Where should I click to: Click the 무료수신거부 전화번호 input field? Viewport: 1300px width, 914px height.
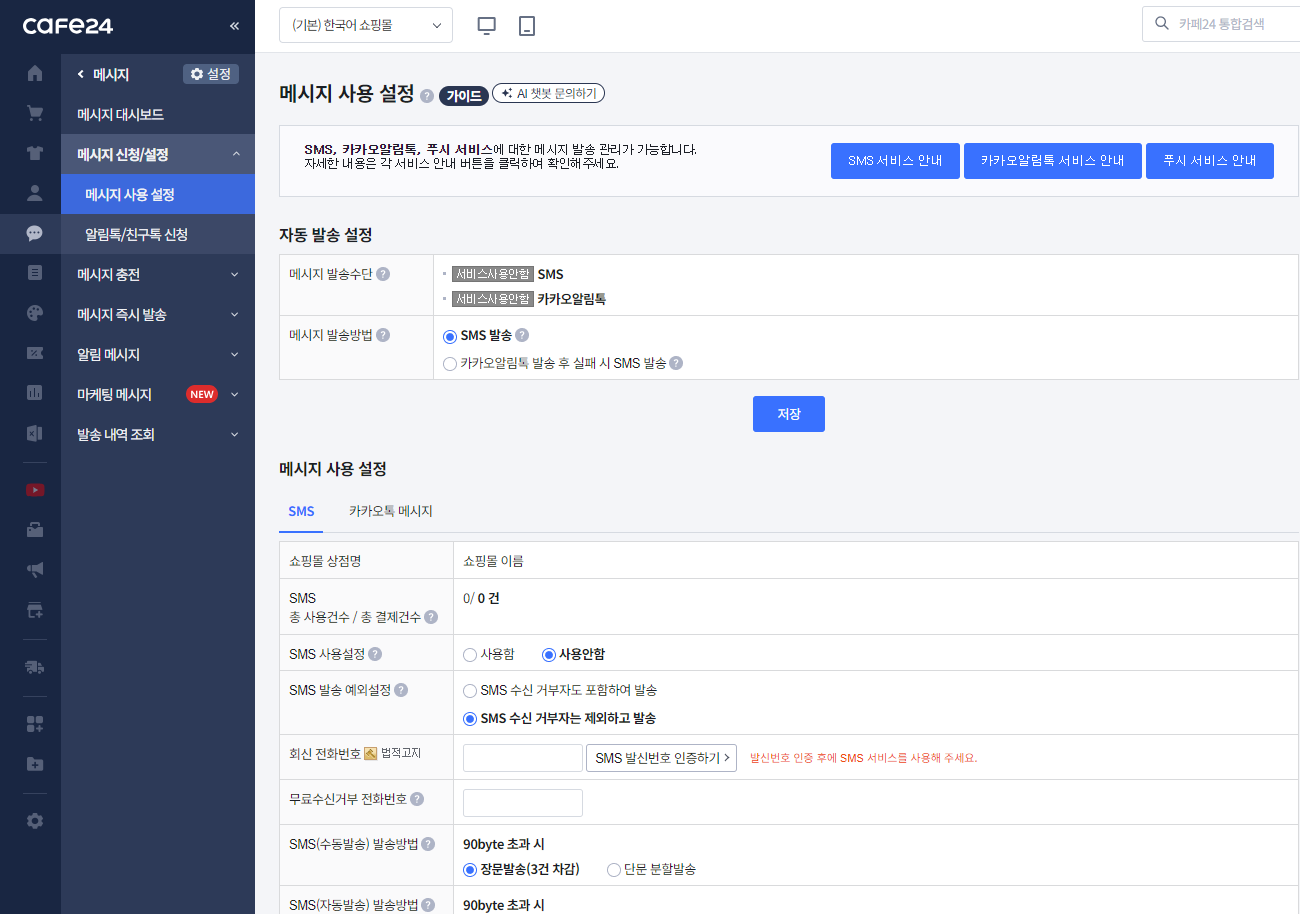click(523, 803)
